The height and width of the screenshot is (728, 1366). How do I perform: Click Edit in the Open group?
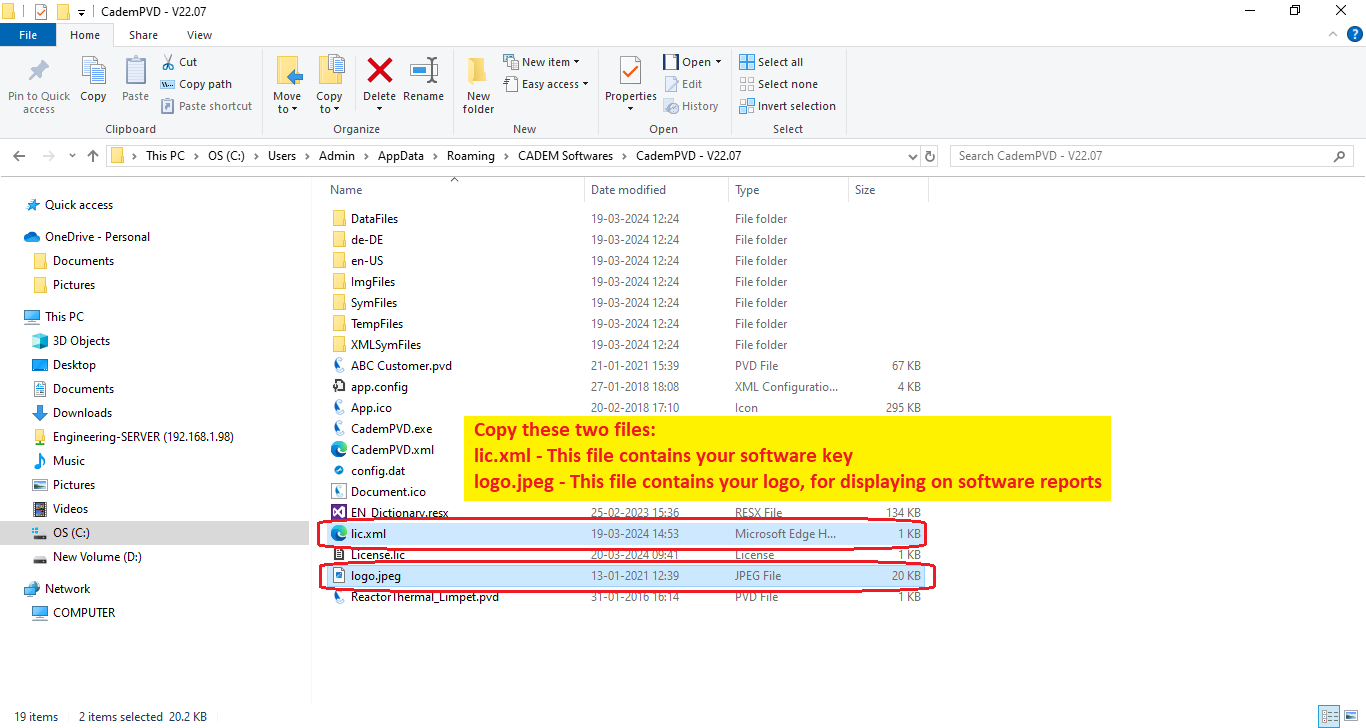(683, 84)
